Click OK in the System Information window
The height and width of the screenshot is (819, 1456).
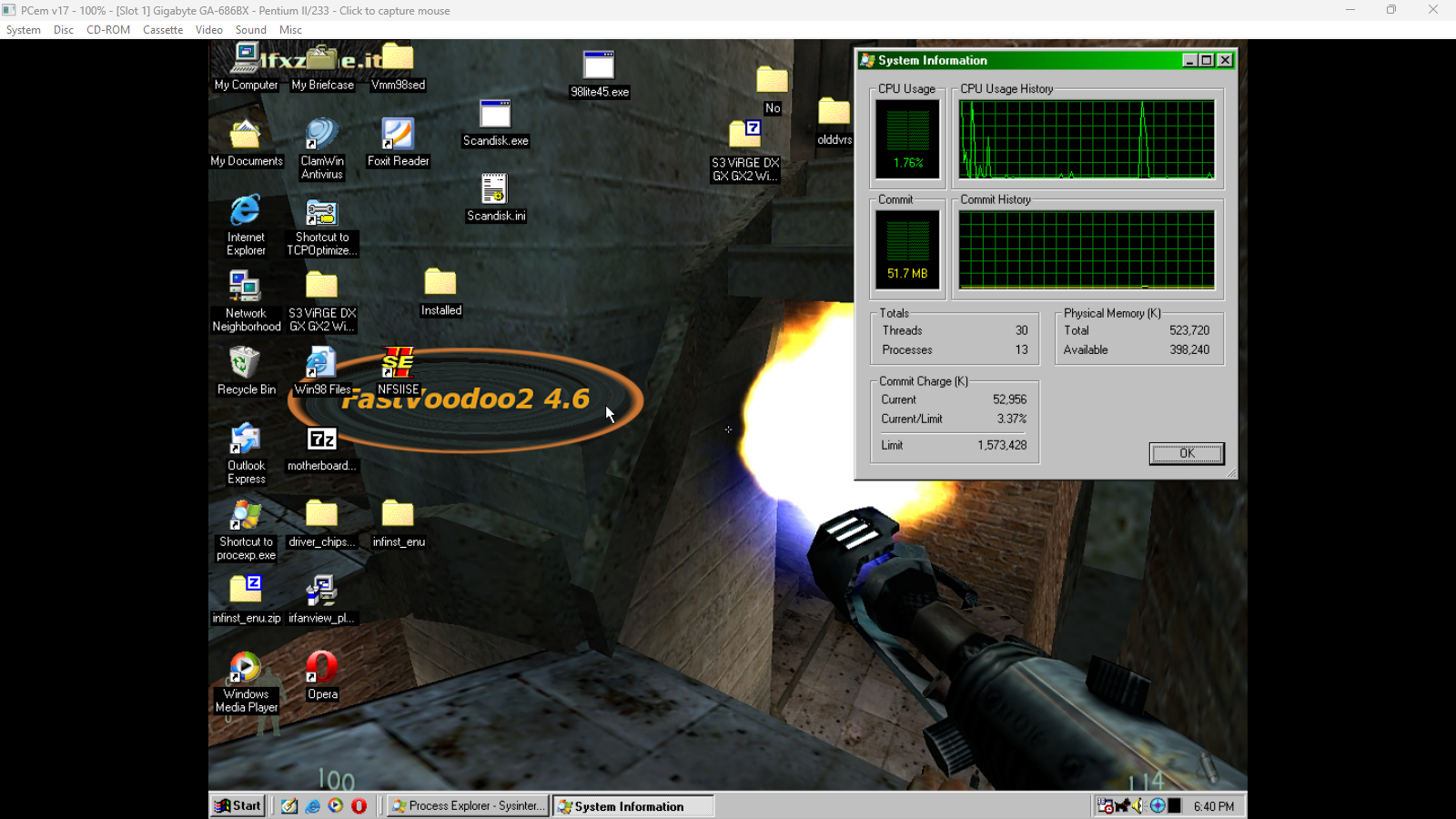pos(1186,453)
